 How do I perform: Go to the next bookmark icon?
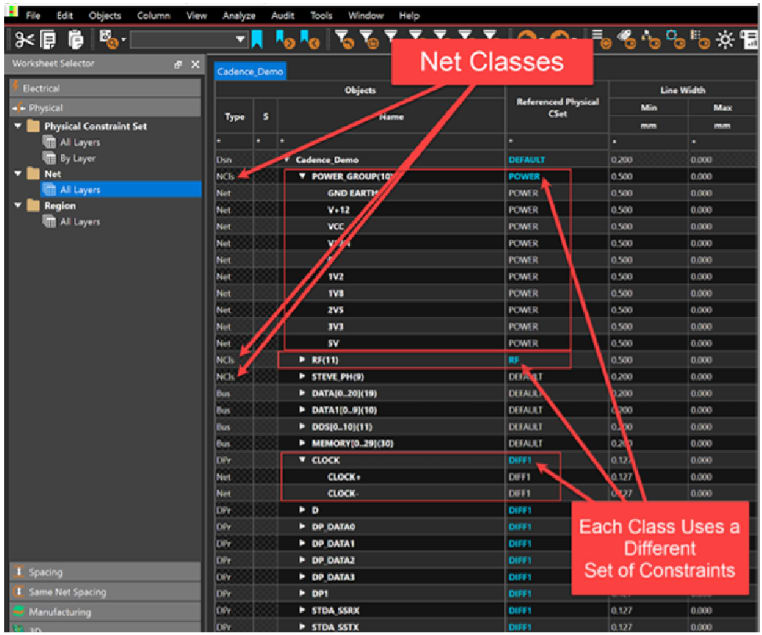coord(285,40)
